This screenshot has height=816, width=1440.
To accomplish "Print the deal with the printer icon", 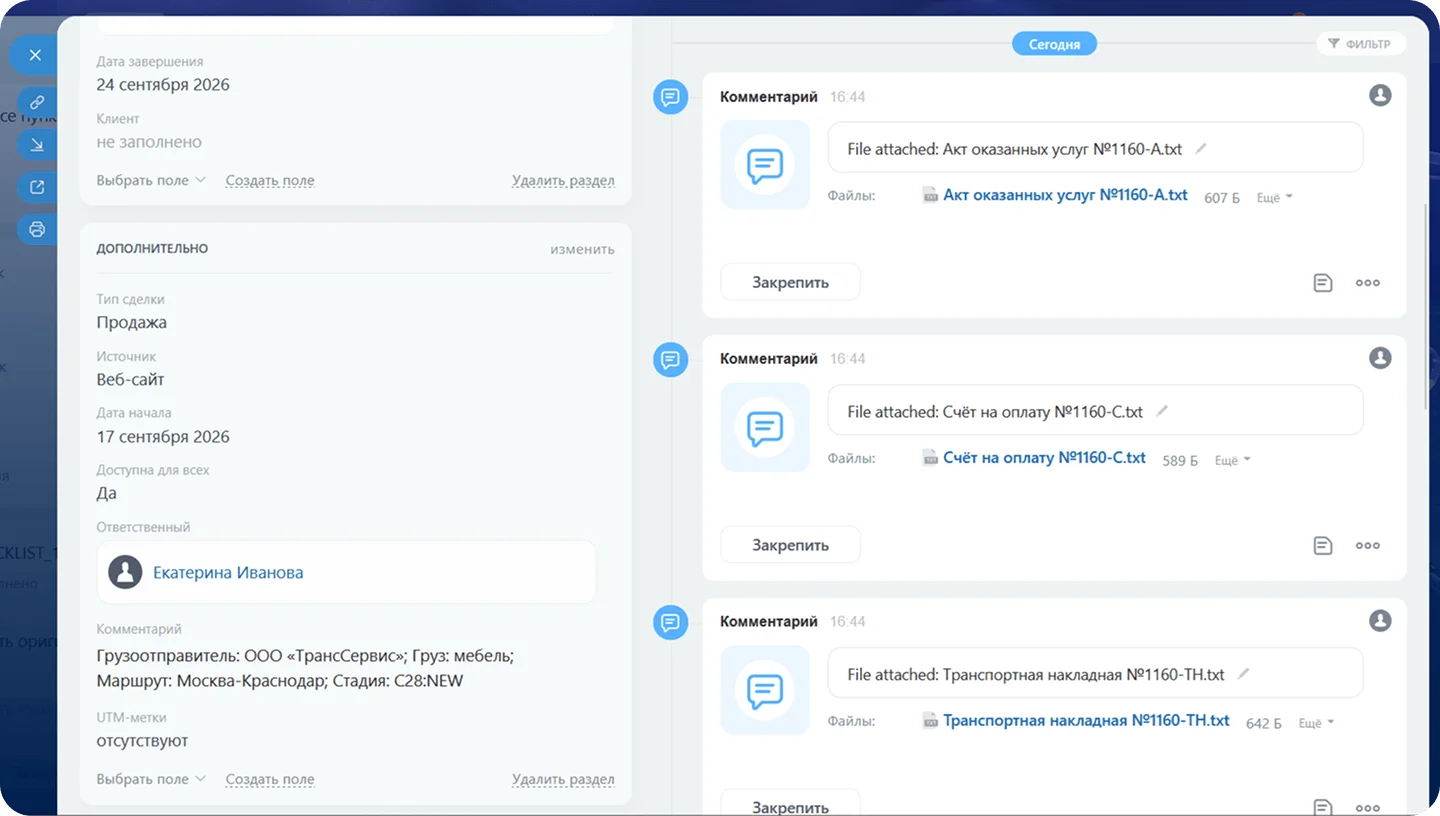I will click(x=37, y=229).
